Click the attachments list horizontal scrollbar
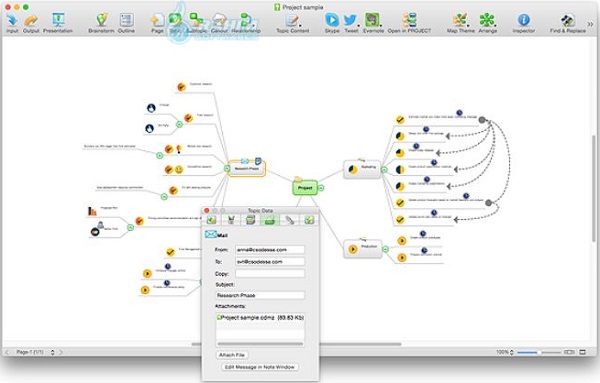This screenshot has width=600, height=383. (260, 344)
